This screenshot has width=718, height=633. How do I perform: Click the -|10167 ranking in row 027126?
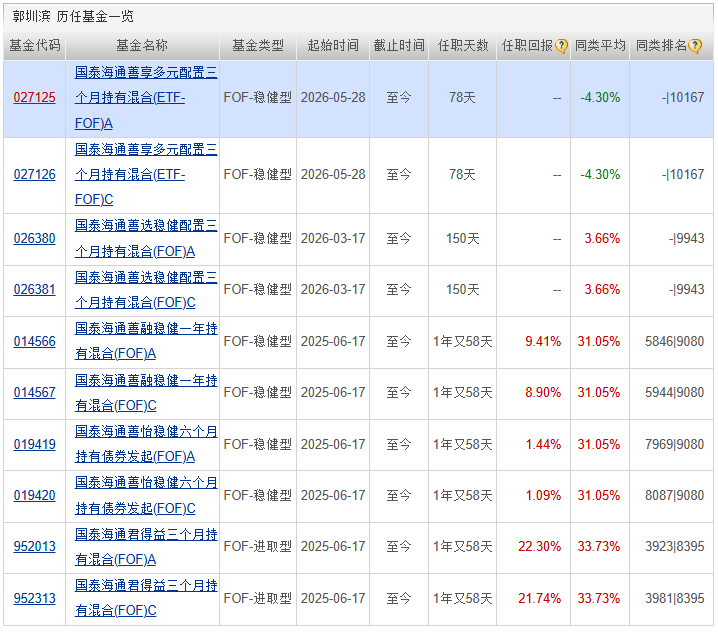[x=683, y=175]
